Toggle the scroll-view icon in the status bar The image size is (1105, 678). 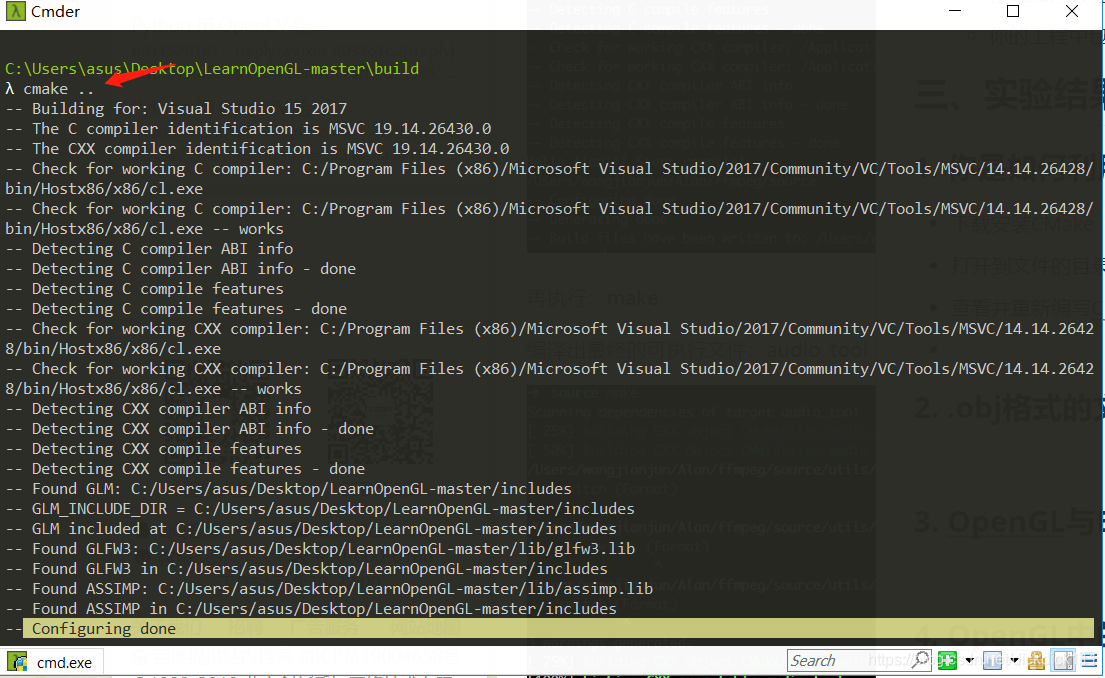1063,660
